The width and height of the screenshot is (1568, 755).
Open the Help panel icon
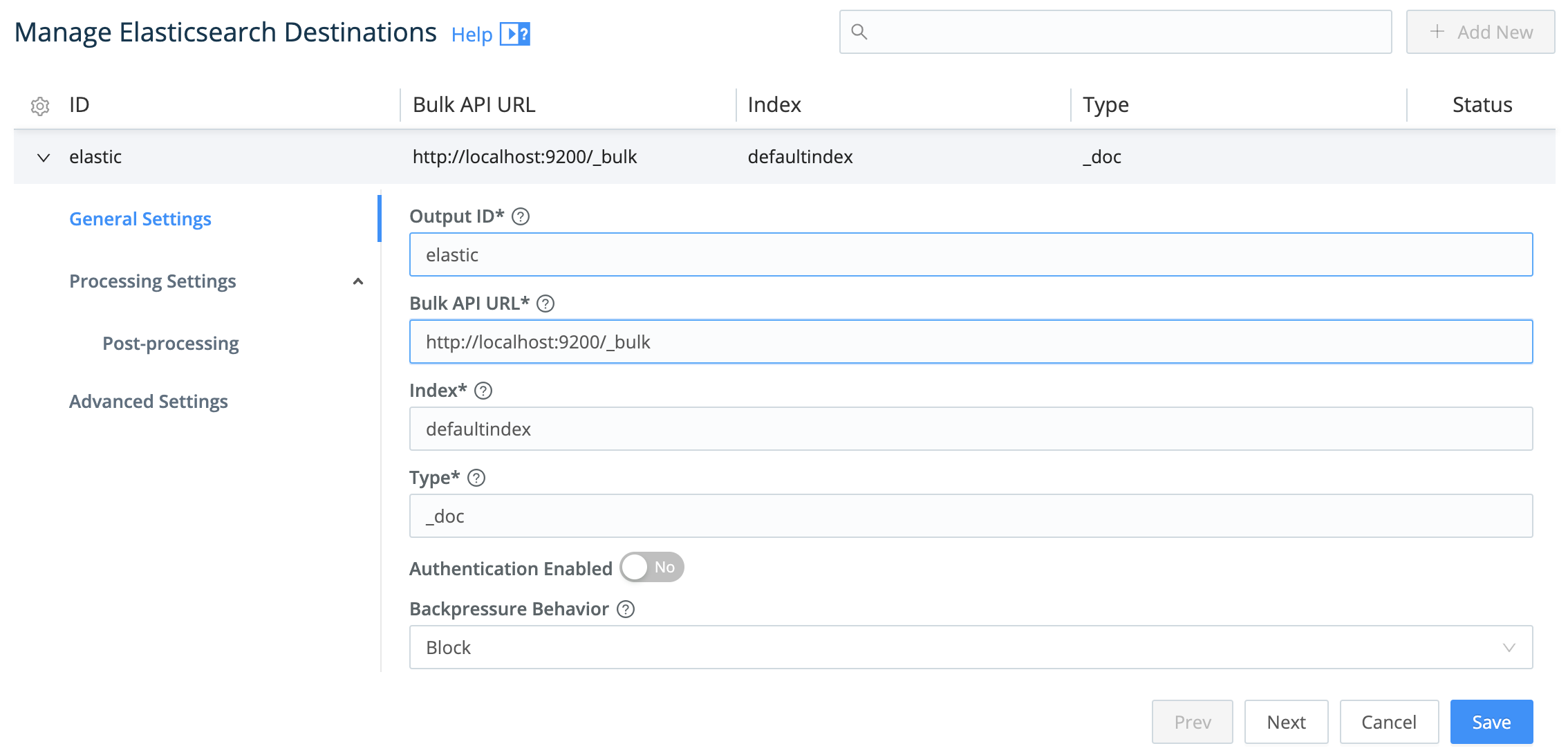514,33
